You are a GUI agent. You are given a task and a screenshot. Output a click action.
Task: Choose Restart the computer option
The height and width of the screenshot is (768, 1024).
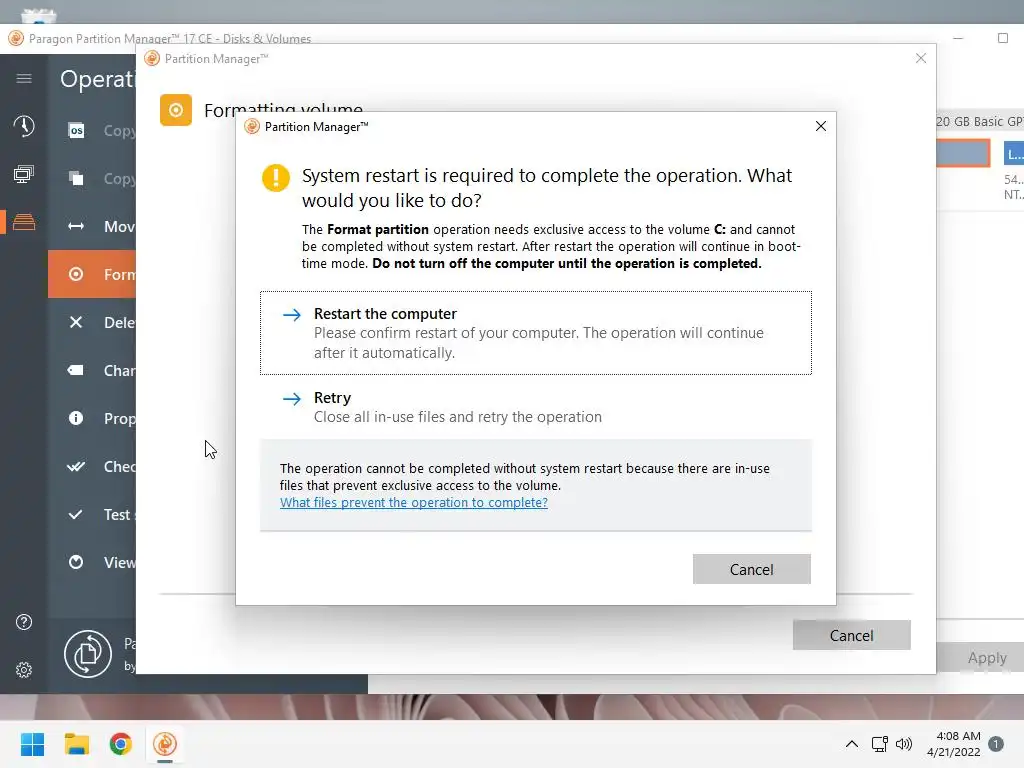point(536,333)
